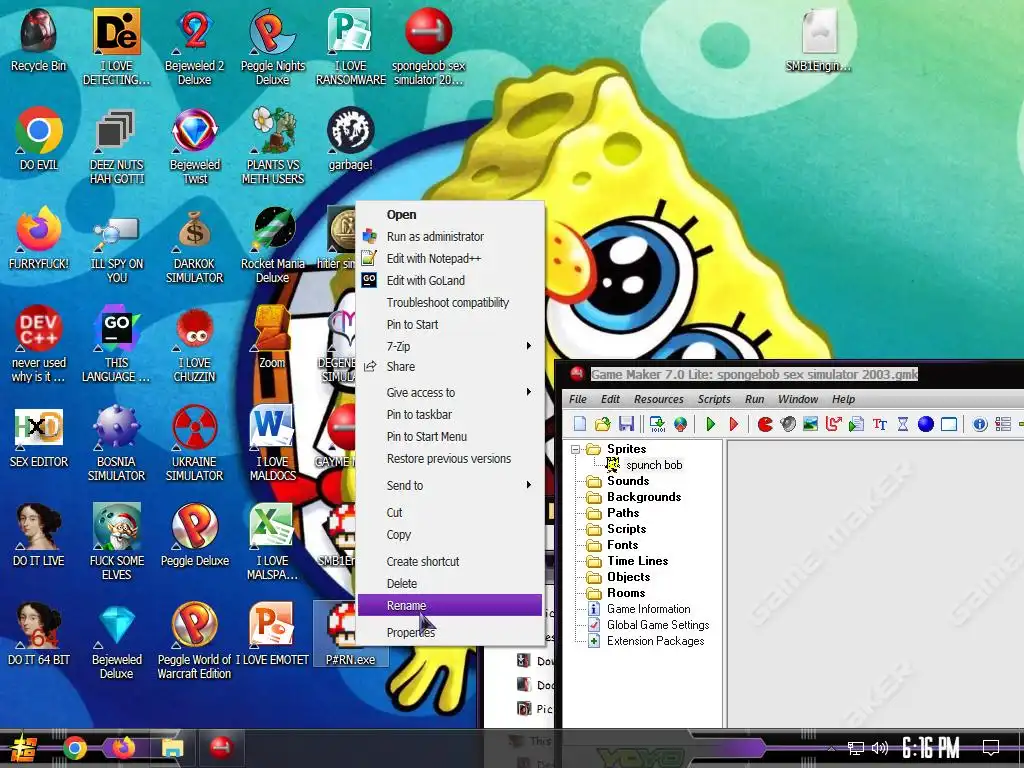Screen dimensions: 1024x768
Task: Choose Delete in the context menu
Action: pos(450,583)
